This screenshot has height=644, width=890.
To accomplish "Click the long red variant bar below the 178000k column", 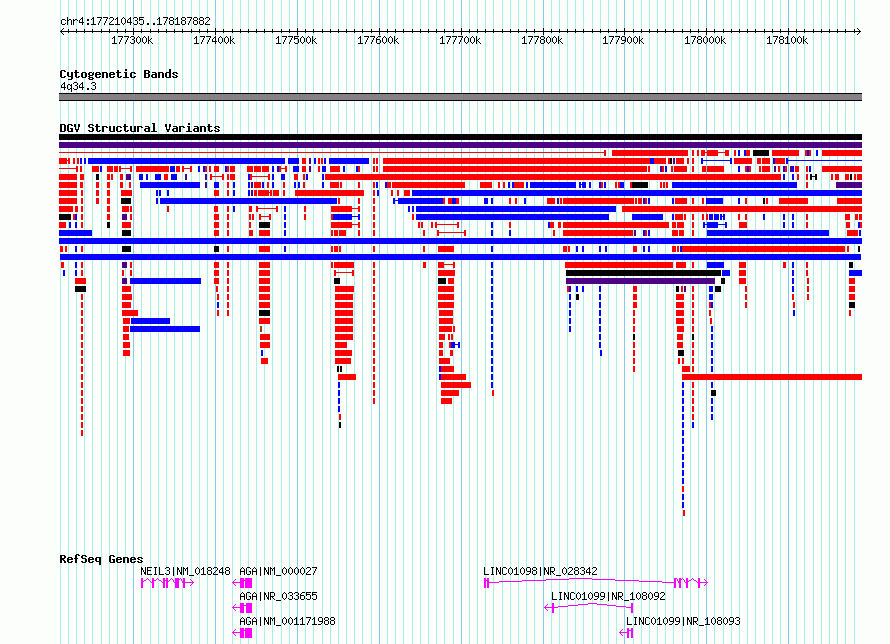I will [772, 377].
